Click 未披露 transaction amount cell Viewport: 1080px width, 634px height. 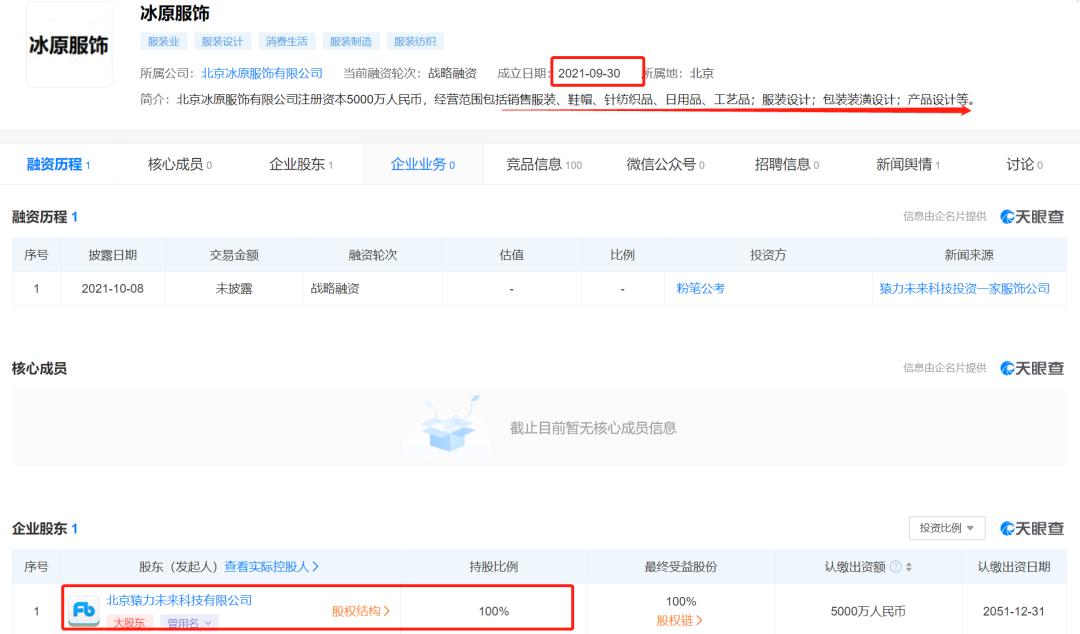click(234, 289)
